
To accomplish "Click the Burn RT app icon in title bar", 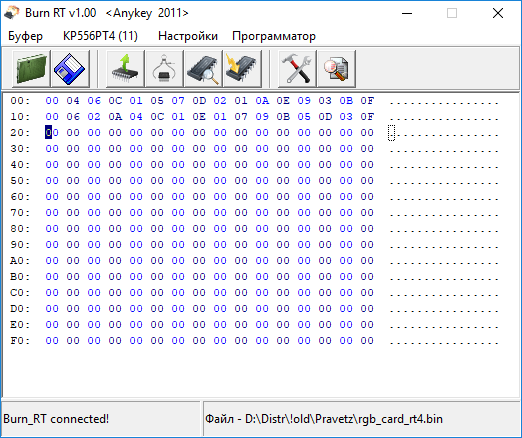I will tap(11, 13).
